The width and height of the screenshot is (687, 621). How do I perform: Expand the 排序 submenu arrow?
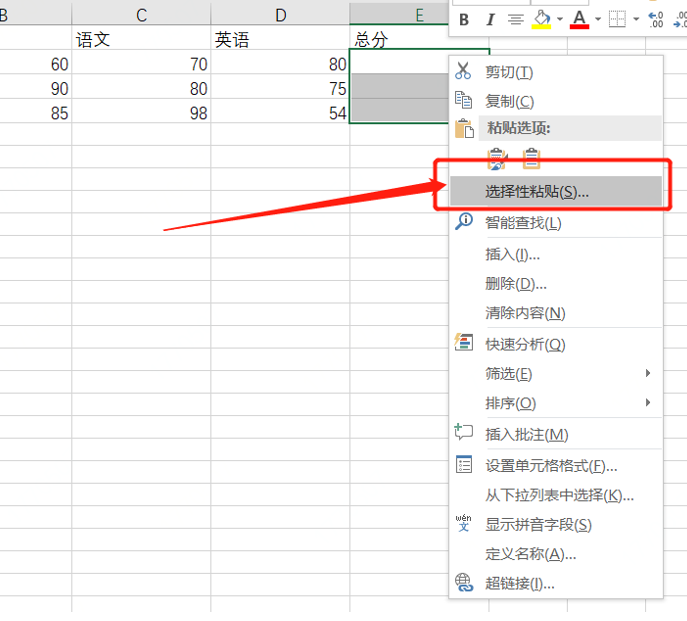tap(648, 402)
